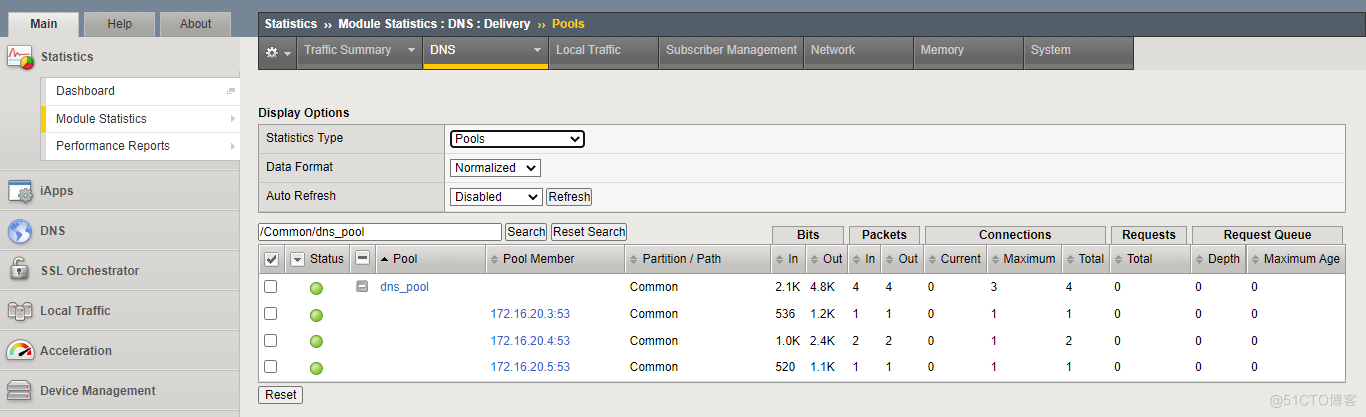Click the Device Management server icon
Screen dimensions: 1366x417
coord(20,391)
